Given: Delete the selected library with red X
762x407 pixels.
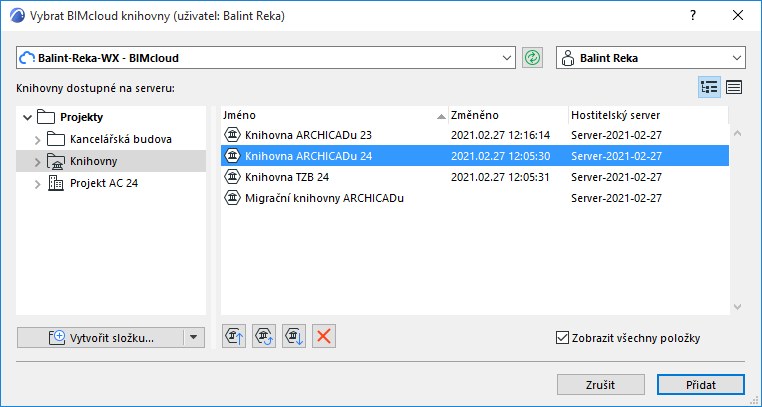Looking at the screenshot, I should [x=324, y=336].
